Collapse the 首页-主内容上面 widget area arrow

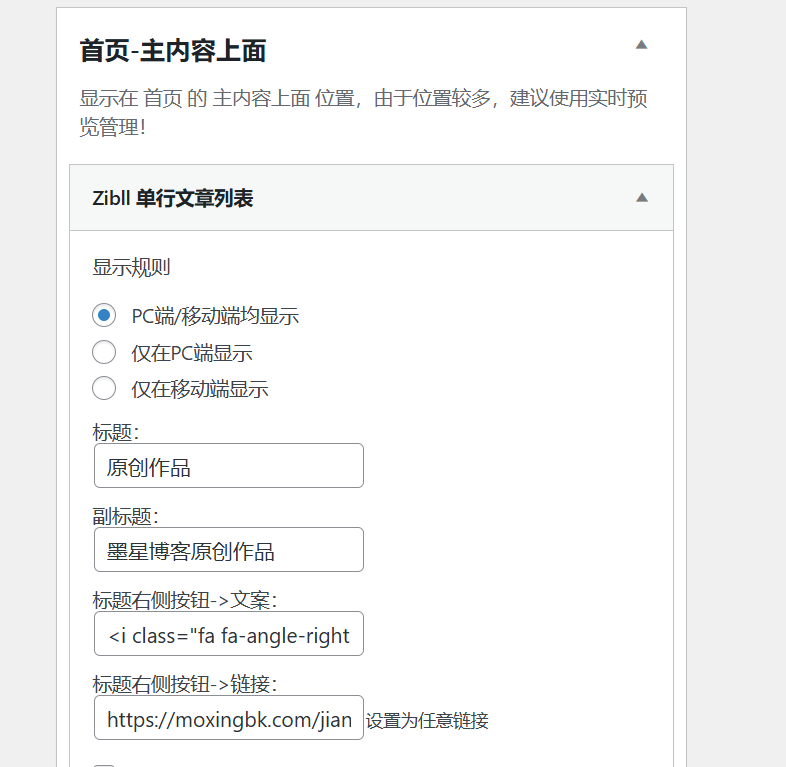(x=641, y=45)
